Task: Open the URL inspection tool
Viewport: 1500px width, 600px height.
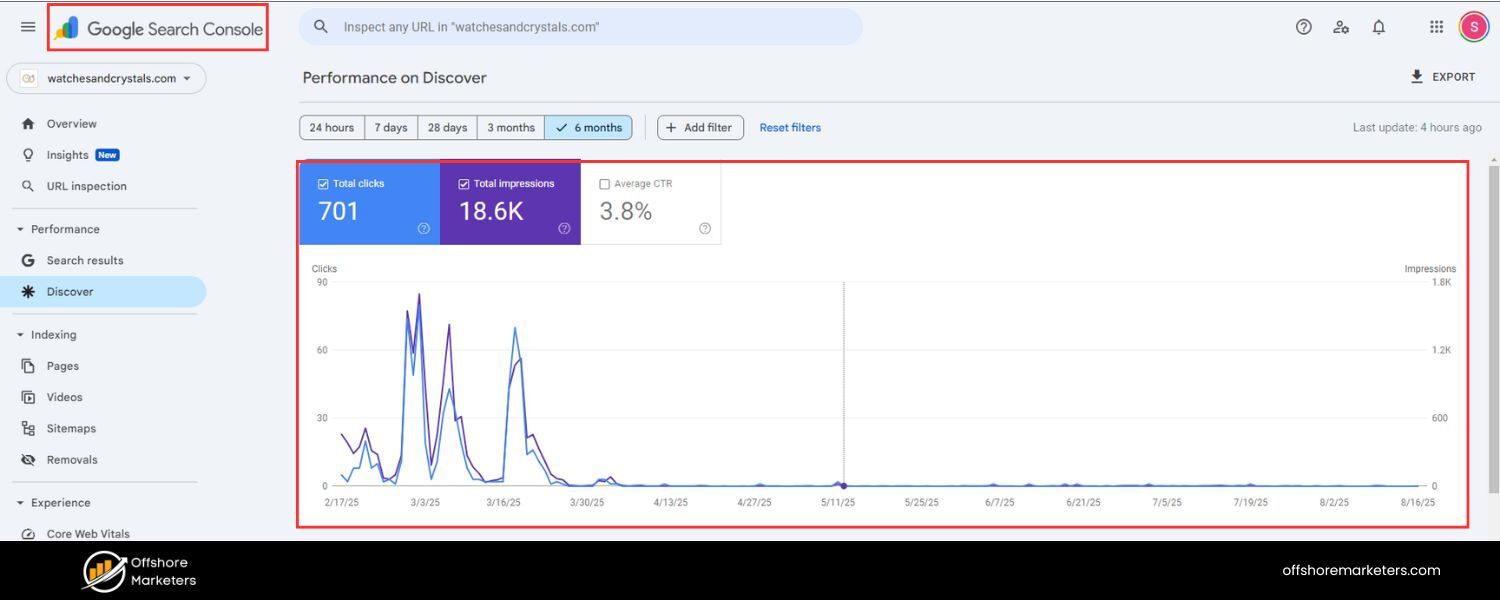Action: point(87,185)
